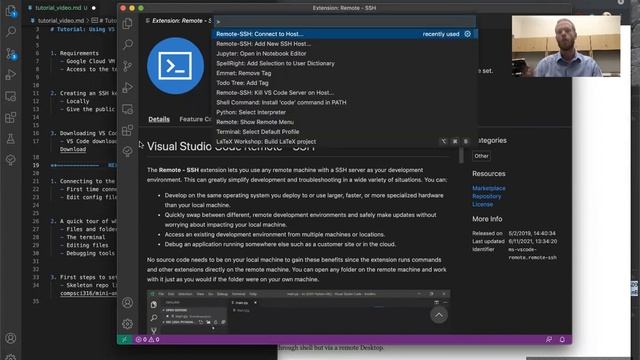The width and height of the screenshot is (640, 360).
Task: Select Python: Select Interpreter command
Action: [344, 112]
